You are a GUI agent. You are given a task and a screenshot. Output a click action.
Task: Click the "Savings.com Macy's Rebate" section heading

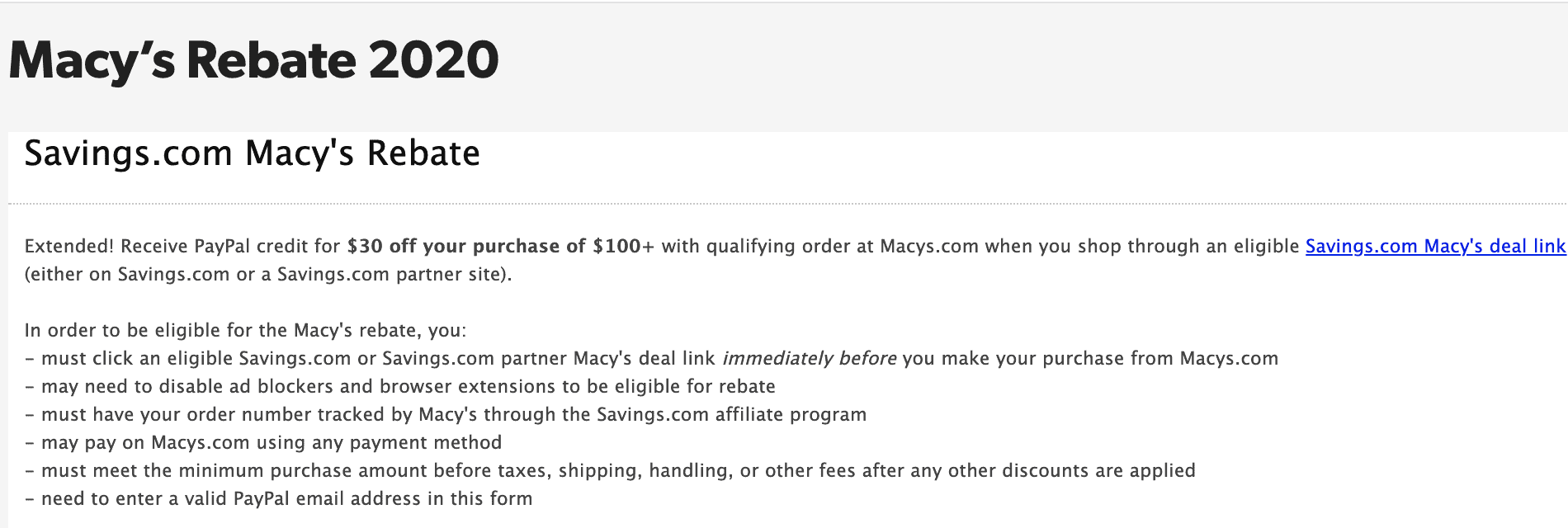click(x=252, y=153)
